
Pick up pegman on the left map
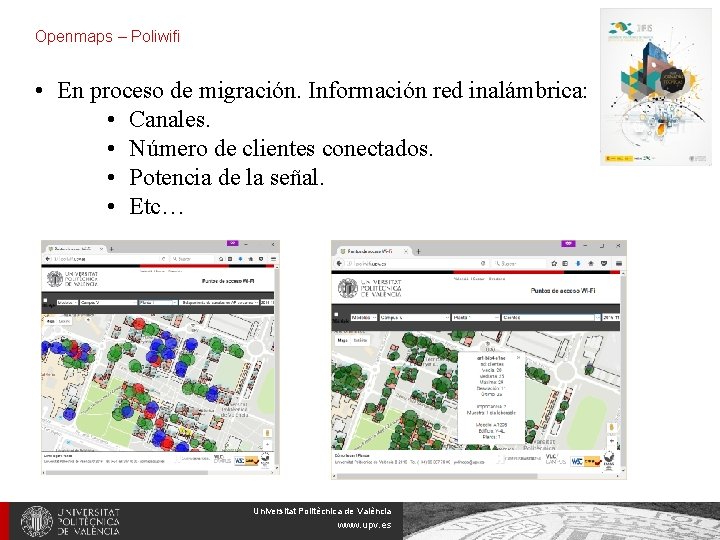pyautogui.click(x=268, y=433)
